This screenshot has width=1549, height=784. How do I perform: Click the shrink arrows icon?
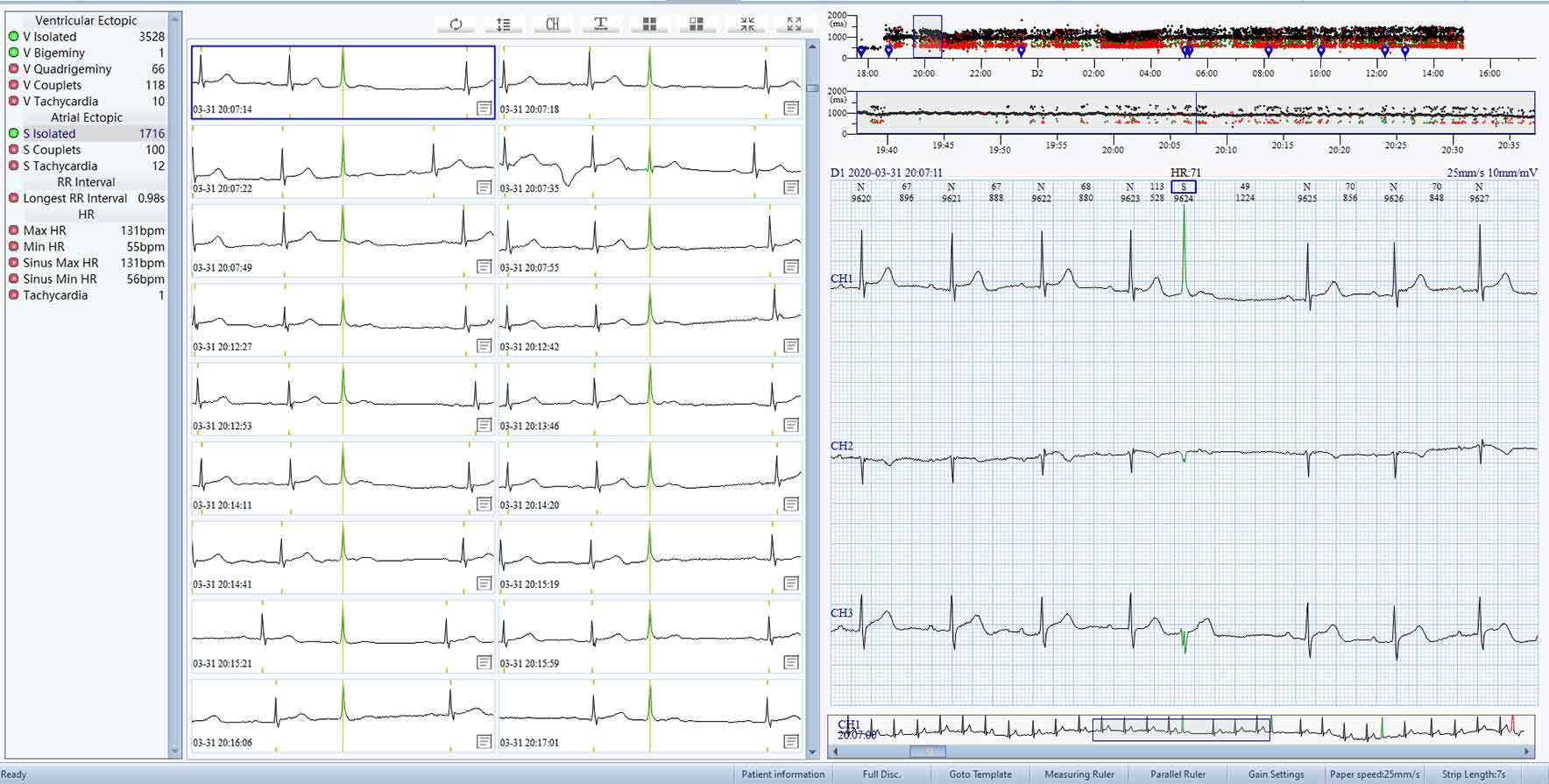pyautogui.click(x=746, y=25)
